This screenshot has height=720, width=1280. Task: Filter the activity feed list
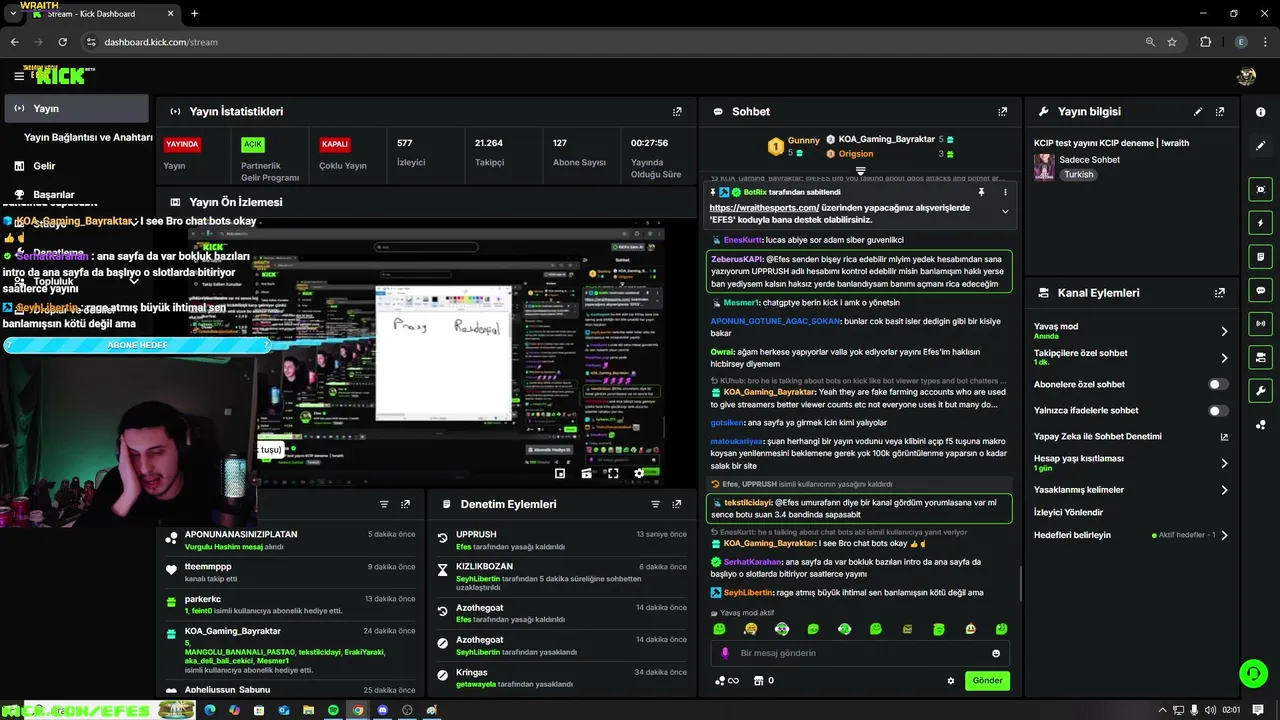(x=384, y=504)
